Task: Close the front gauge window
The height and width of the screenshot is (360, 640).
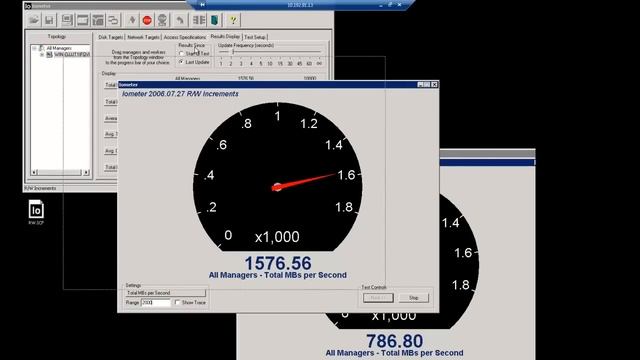Action: (x=434, y=84)
